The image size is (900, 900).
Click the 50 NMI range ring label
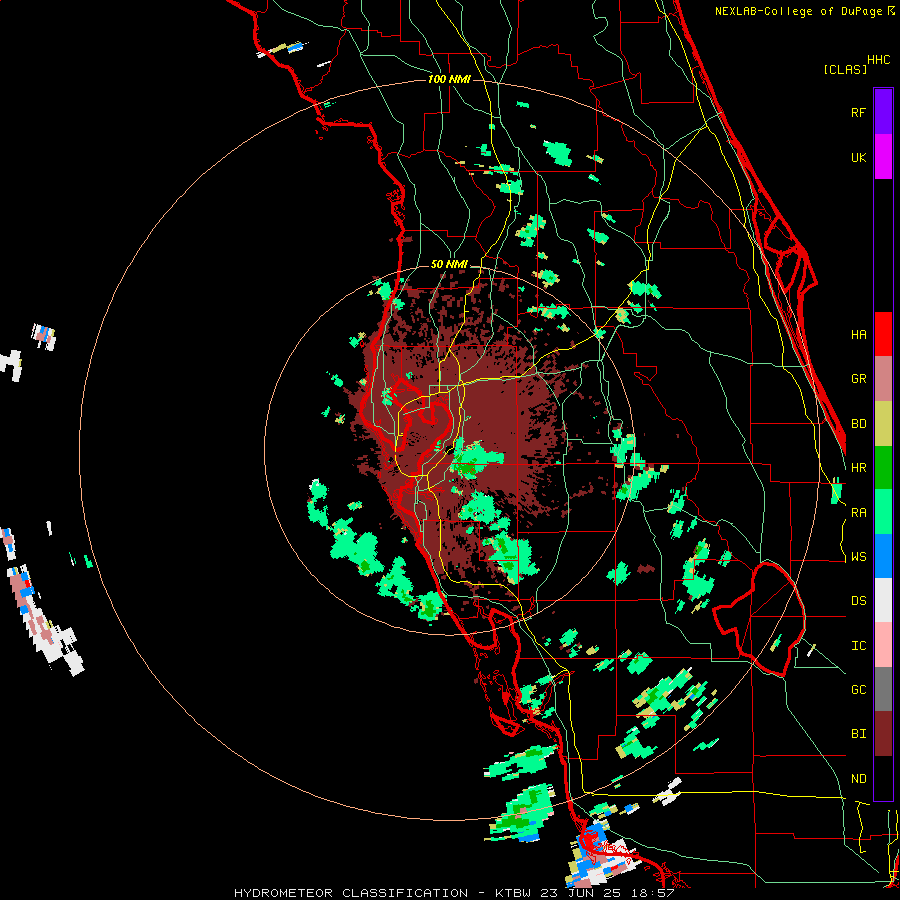click(449, 264)
